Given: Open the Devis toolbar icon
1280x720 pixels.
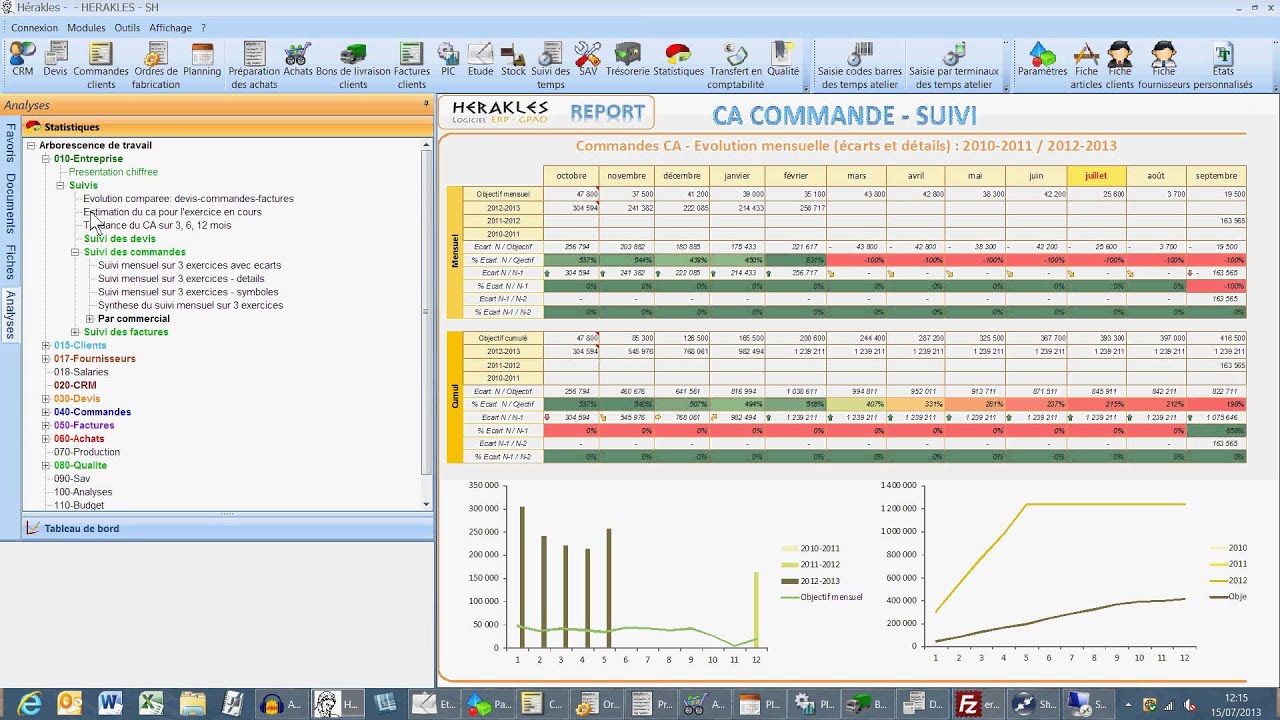Looking at the screenshot, I should (x=55, y=60).
